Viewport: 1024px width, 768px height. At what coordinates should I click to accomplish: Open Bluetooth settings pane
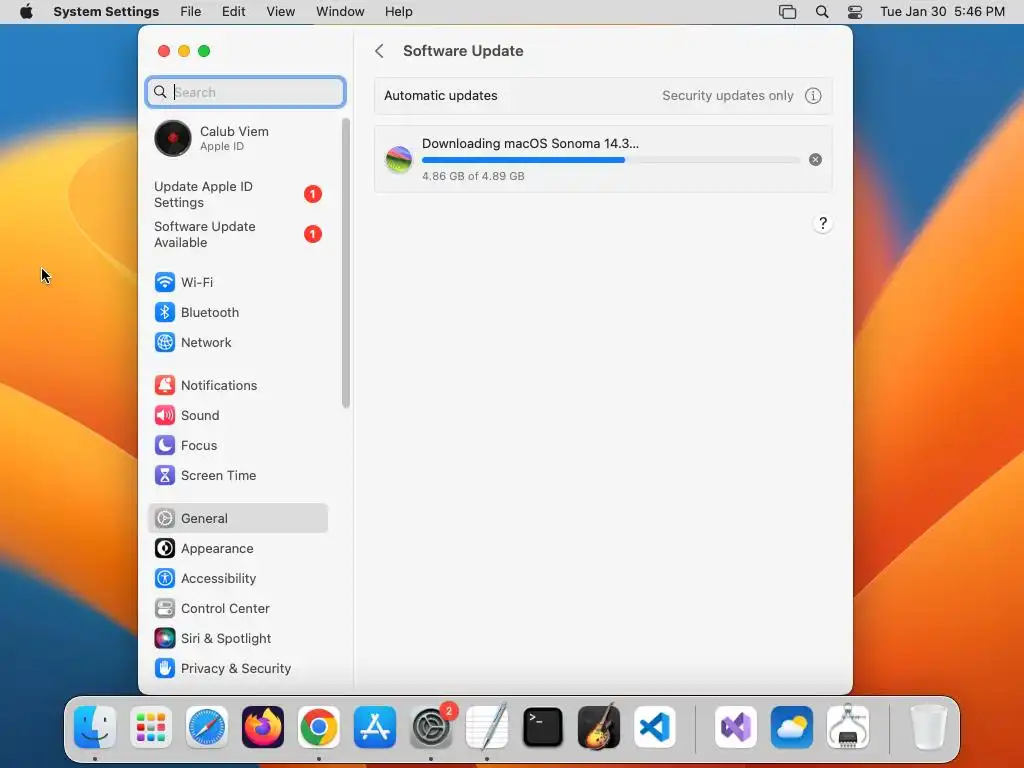[238, 312]
